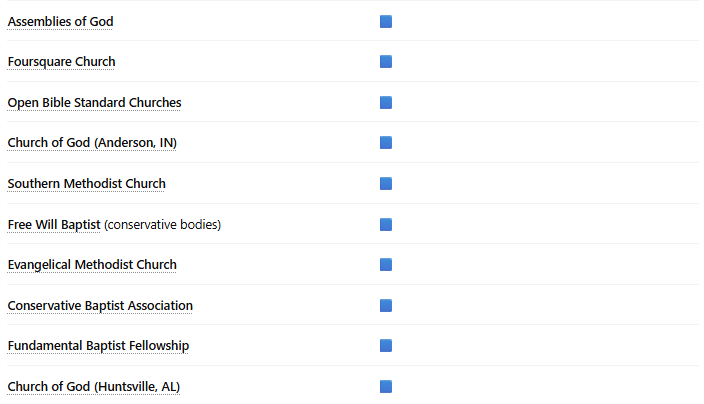This screenshot has width=704, height=404.
Task: Open the Foursquare Church link
Action: pyautogui.click(x=61, y=62)
